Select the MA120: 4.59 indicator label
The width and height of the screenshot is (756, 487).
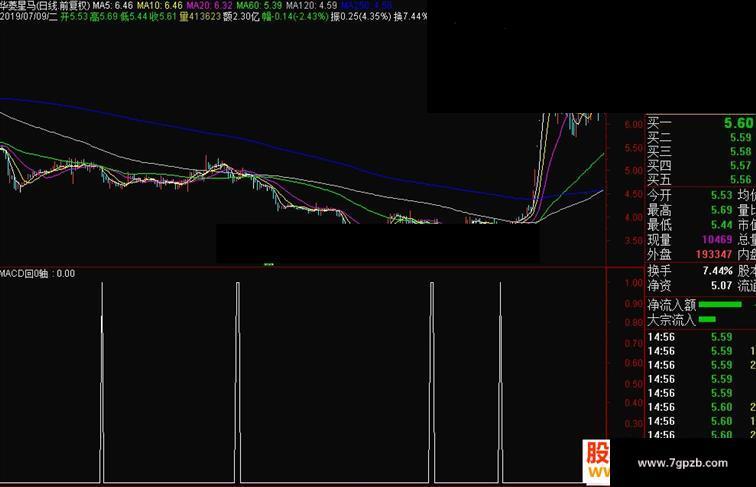(x=311, y=6)
